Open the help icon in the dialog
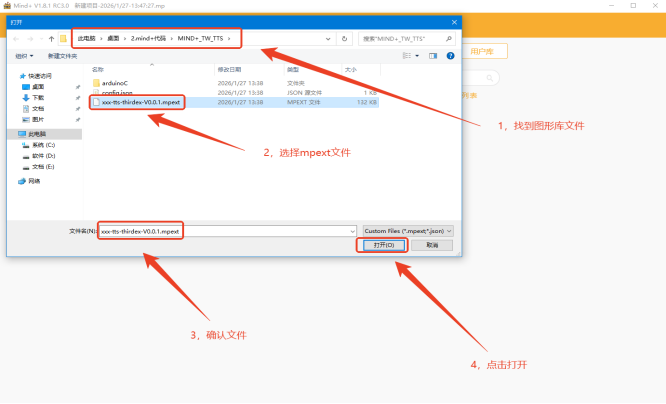Viewport: 666px width, 404px height. pyautogui.click(x=450, y=56)
